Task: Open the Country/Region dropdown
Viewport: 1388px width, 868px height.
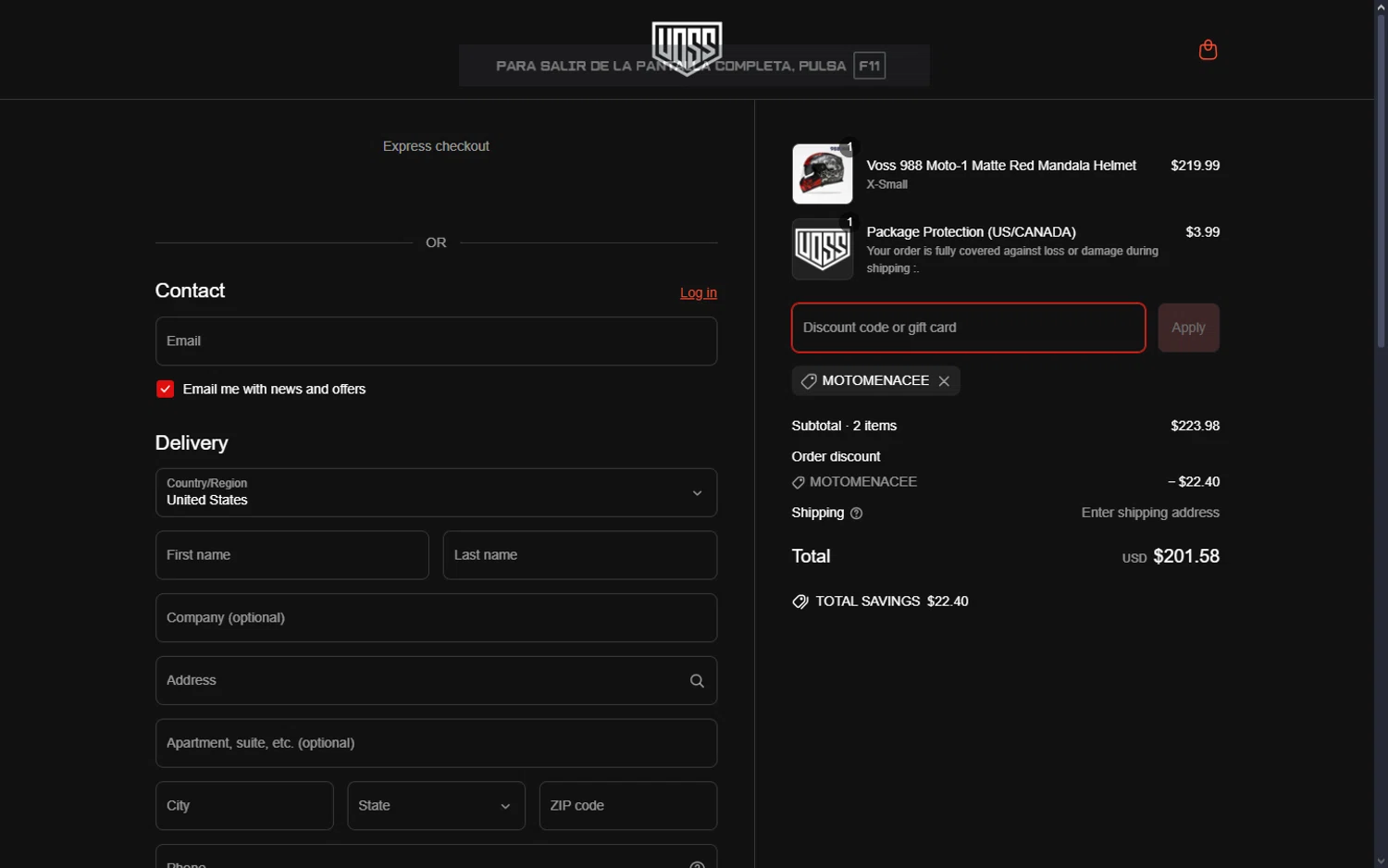Action: point(436,492)
